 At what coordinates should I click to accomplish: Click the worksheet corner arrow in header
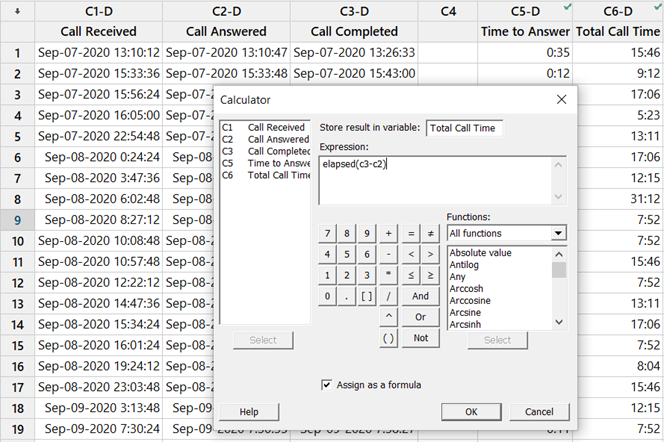(15, 10)
